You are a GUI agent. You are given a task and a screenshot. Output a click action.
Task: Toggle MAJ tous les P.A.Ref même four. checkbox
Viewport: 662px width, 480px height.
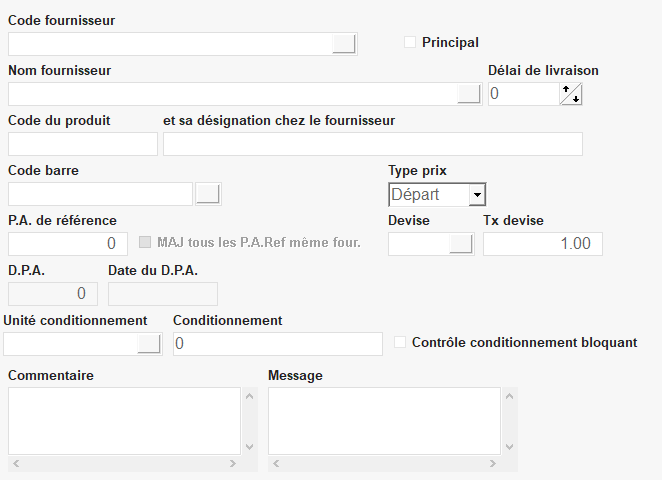145,242
